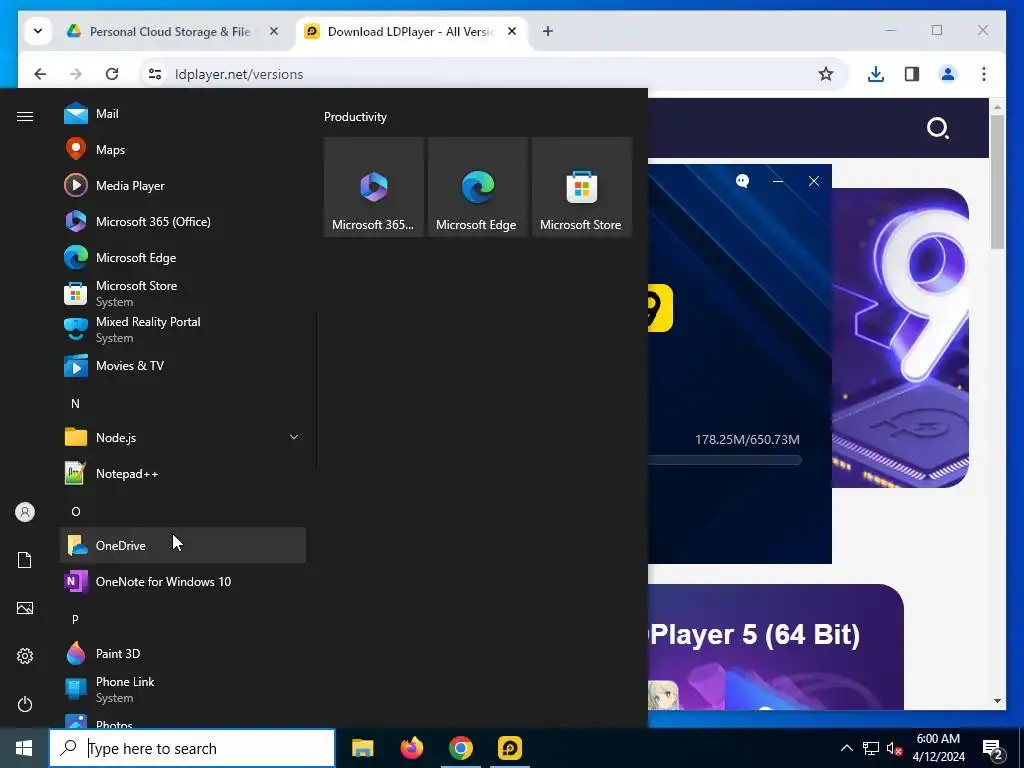Screen dimensions: 1024x768
Task: Click the muted volume tray icon
Action: 894,748
